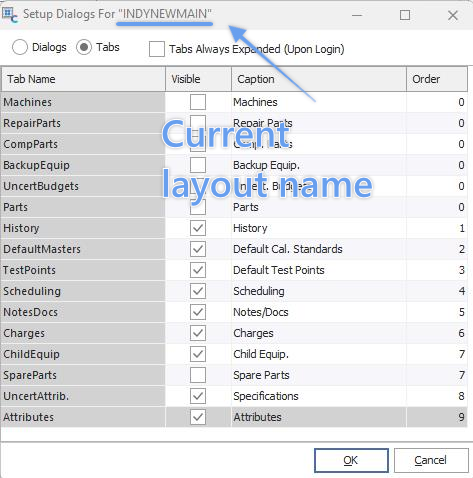Image resolution: width=473 pixels, height=478 pixels.
Task: Uncheck Visible box for ChildEquip row
Action: (198, 354)
